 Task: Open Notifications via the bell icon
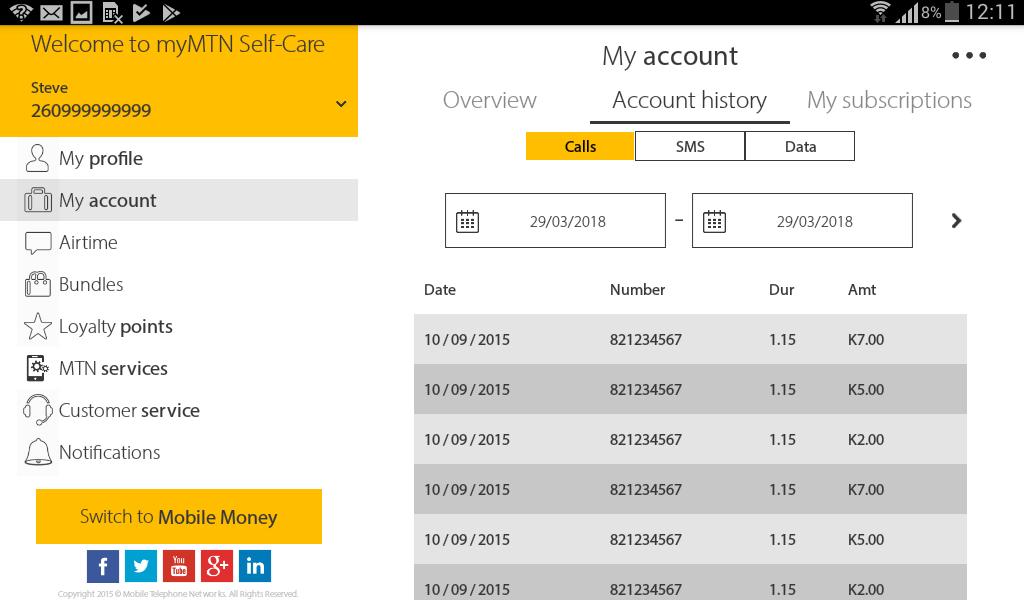(x=37, y=452)
